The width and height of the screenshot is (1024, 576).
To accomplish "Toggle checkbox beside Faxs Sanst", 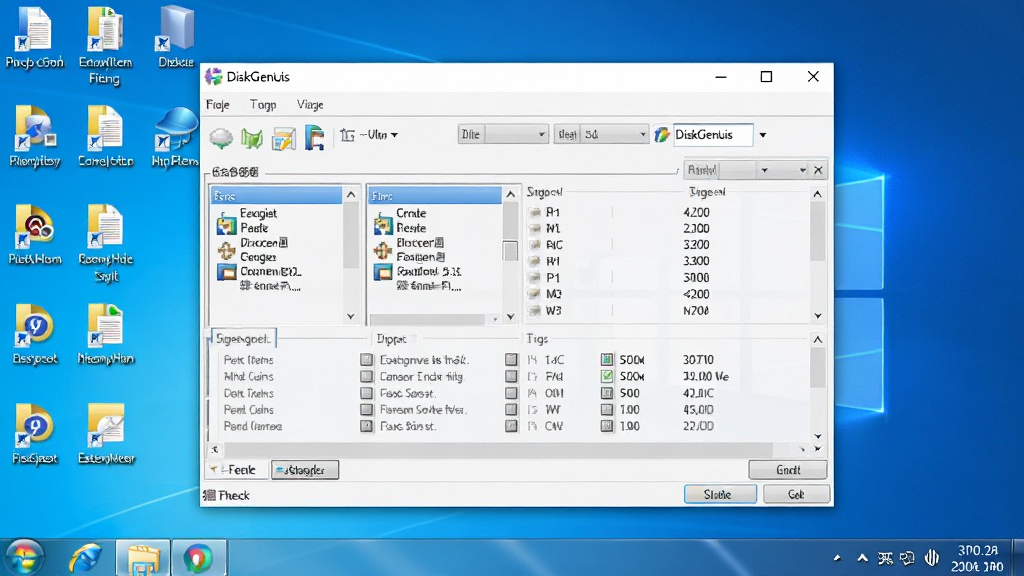I will click(366, 426).
